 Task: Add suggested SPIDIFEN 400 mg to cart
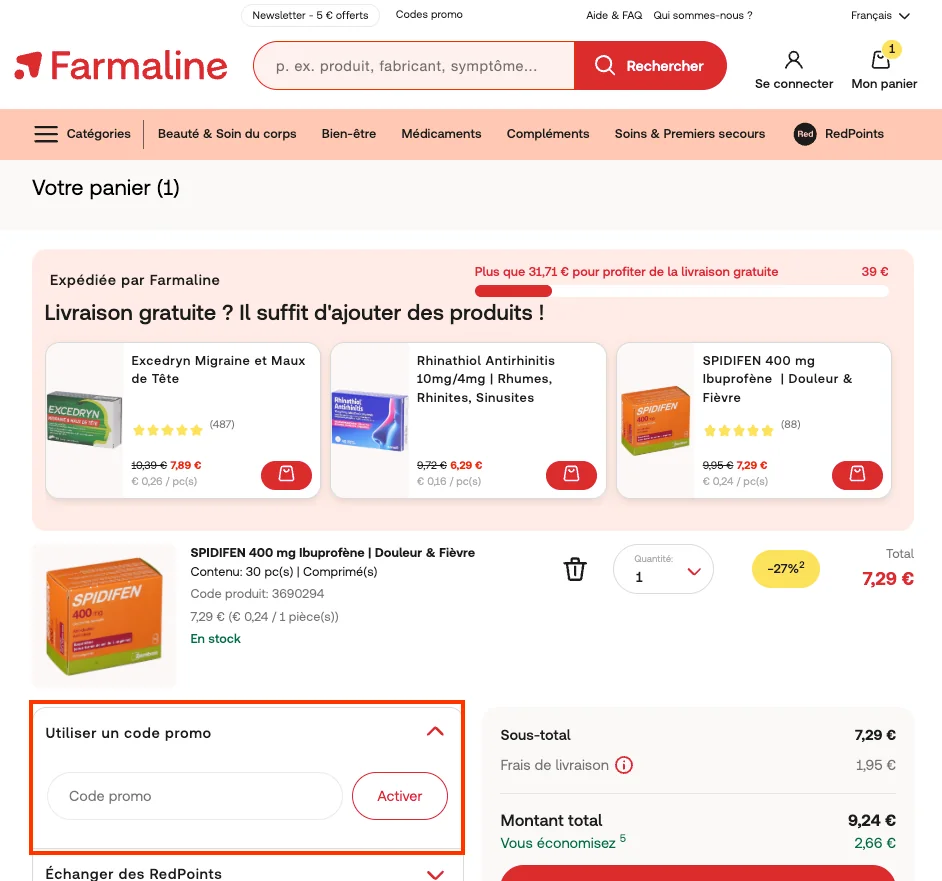pos(857,475)
